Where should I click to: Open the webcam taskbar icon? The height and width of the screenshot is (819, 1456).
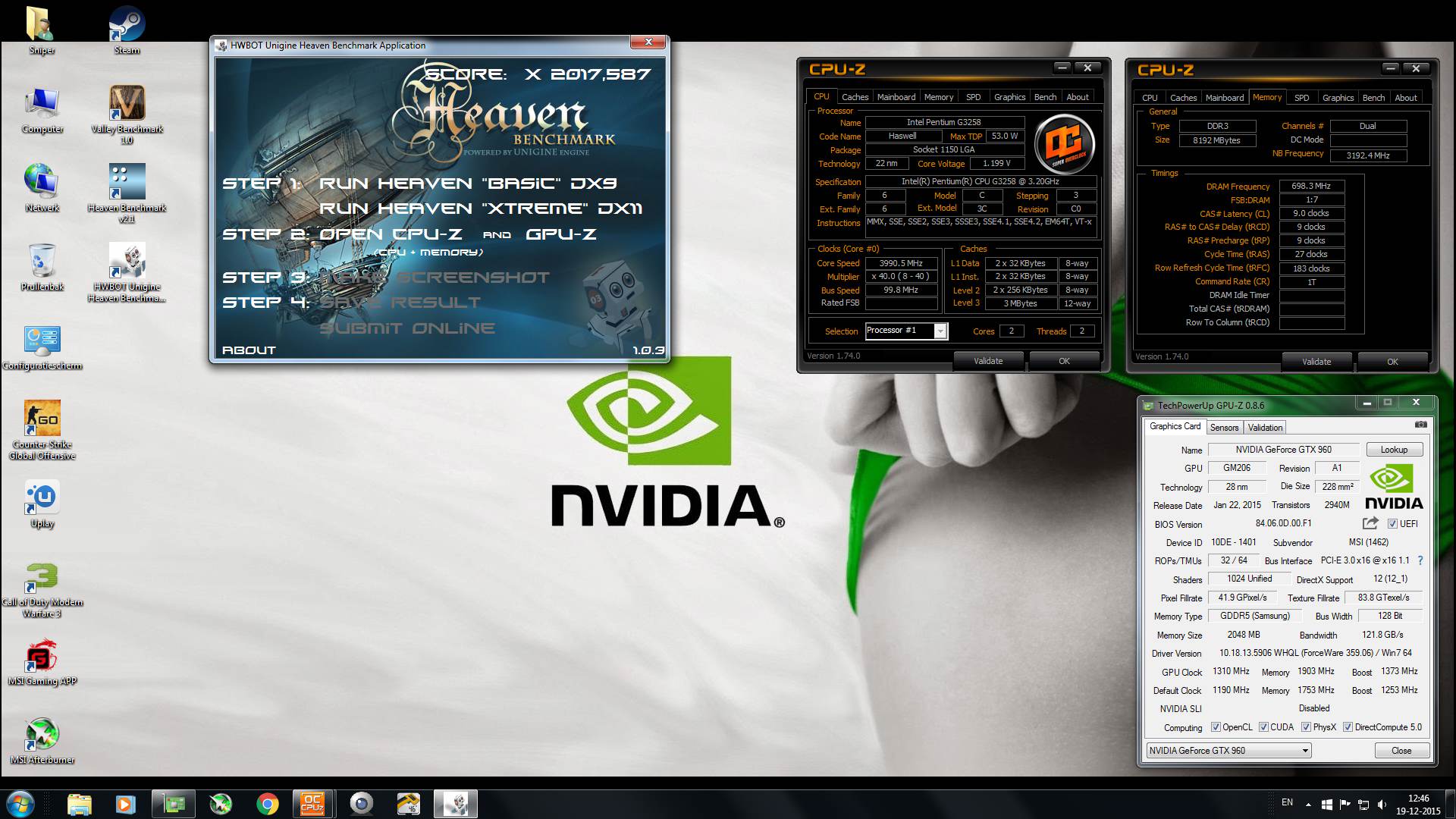[x=361, y=804]
